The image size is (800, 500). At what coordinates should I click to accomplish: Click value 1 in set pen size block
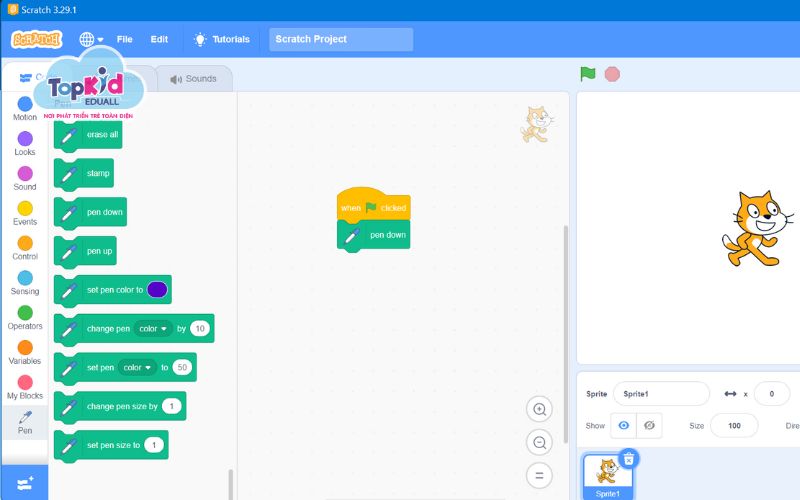pos(154,445)
